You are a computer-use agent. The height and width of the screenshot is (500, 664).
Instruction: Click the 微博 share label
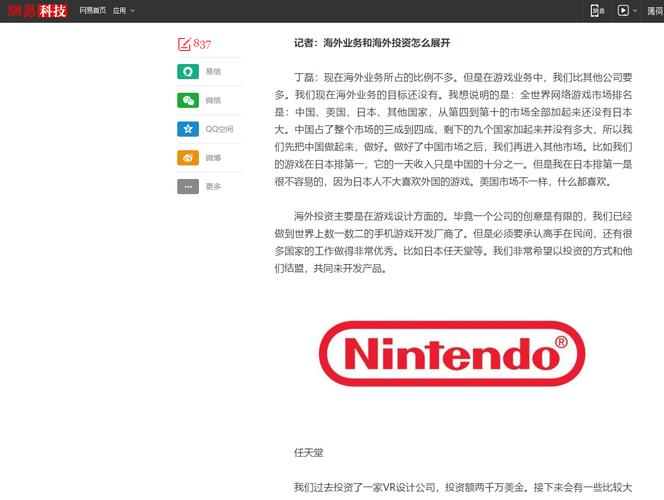(213, 158)
